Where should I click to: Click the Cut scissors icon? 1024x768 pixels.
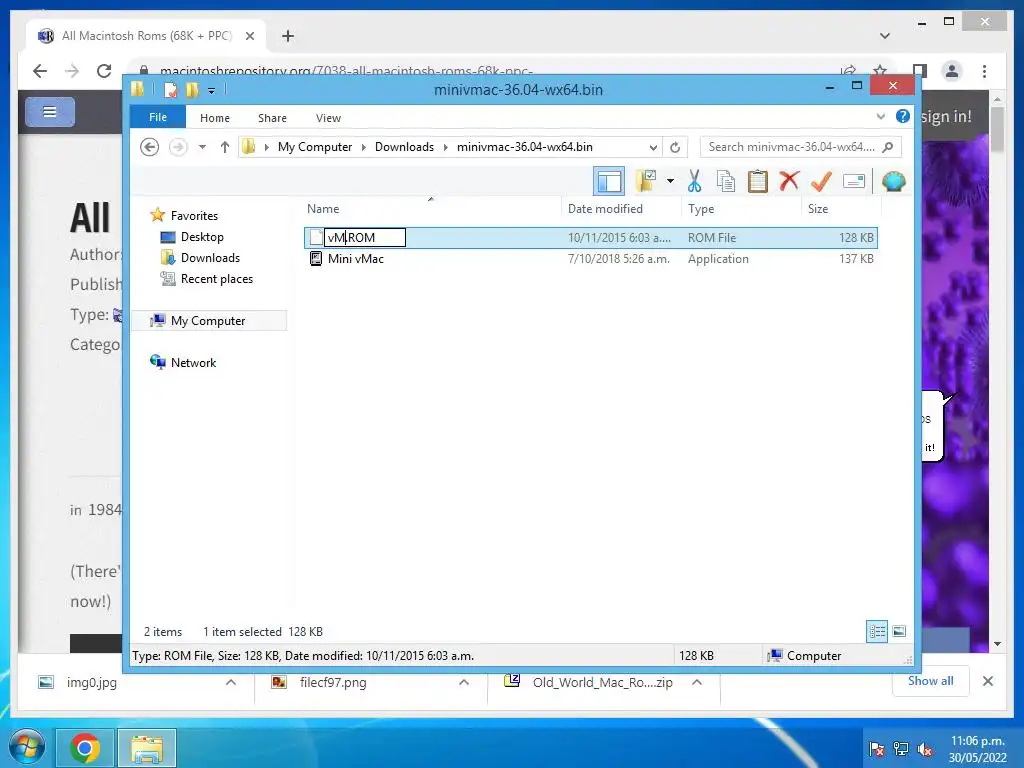coord(694,181)
